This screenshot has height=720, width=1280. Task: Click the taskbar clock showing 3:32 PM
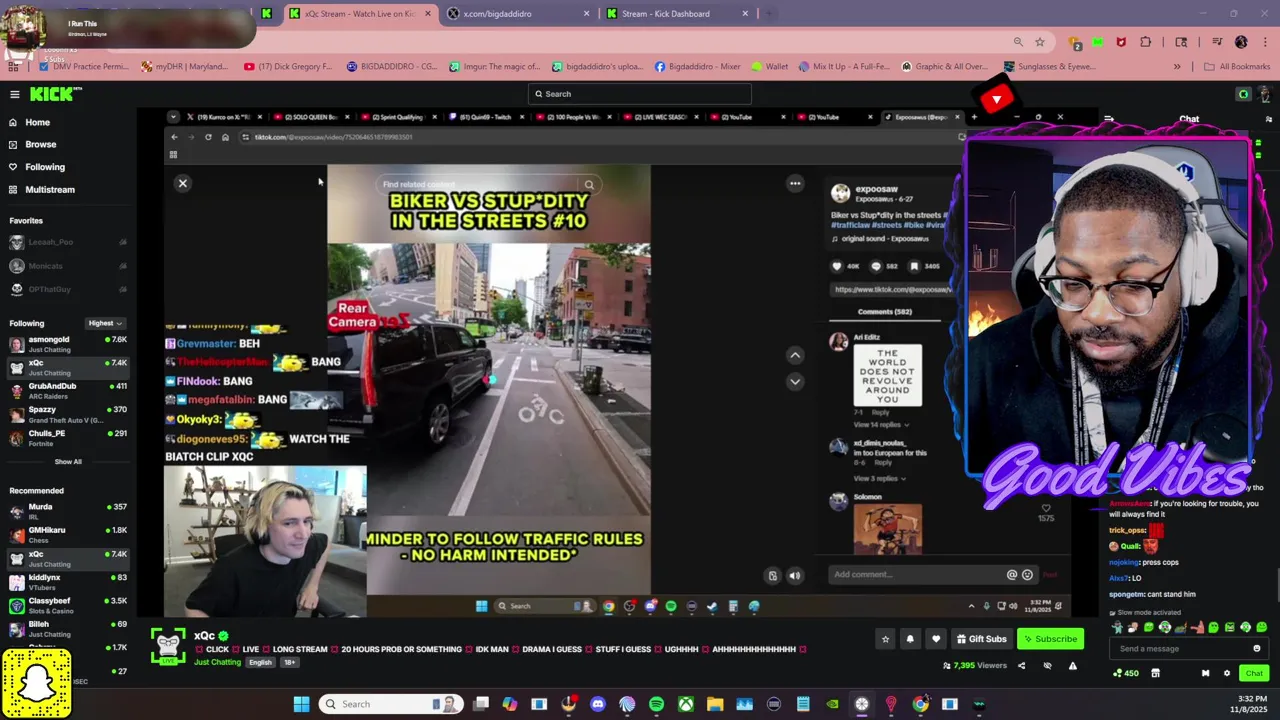pyautogui.click(x=1251, y=704)
